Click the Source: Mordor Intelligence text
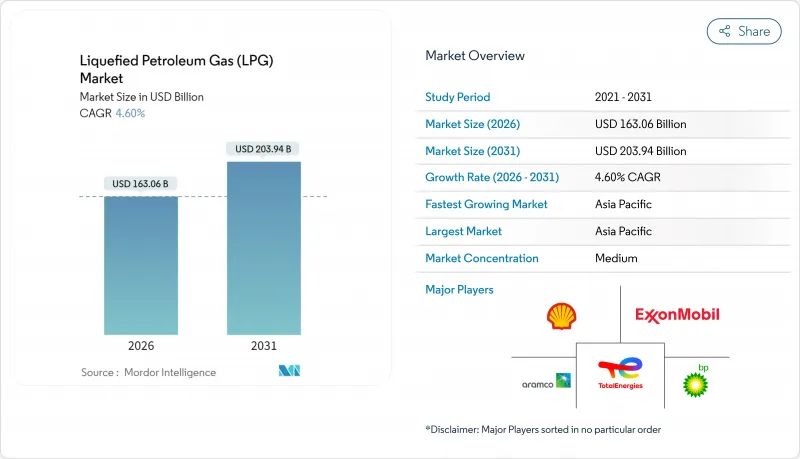Image resolution: width=800 pixels, height=459 pixels. click(148, 372)
